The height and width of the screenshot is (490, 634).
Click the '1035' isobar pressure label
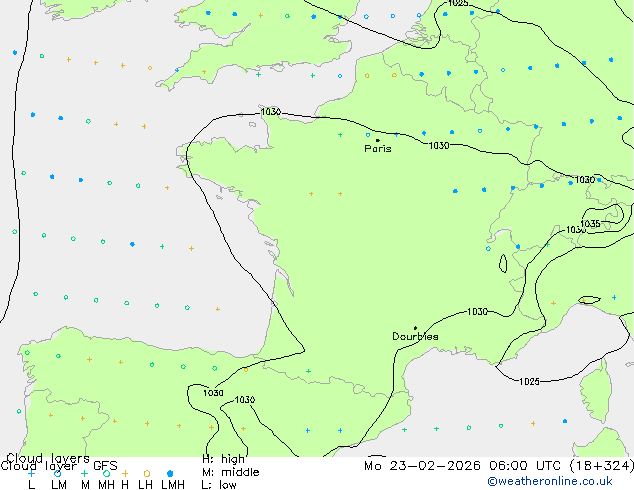pos(590,224)
